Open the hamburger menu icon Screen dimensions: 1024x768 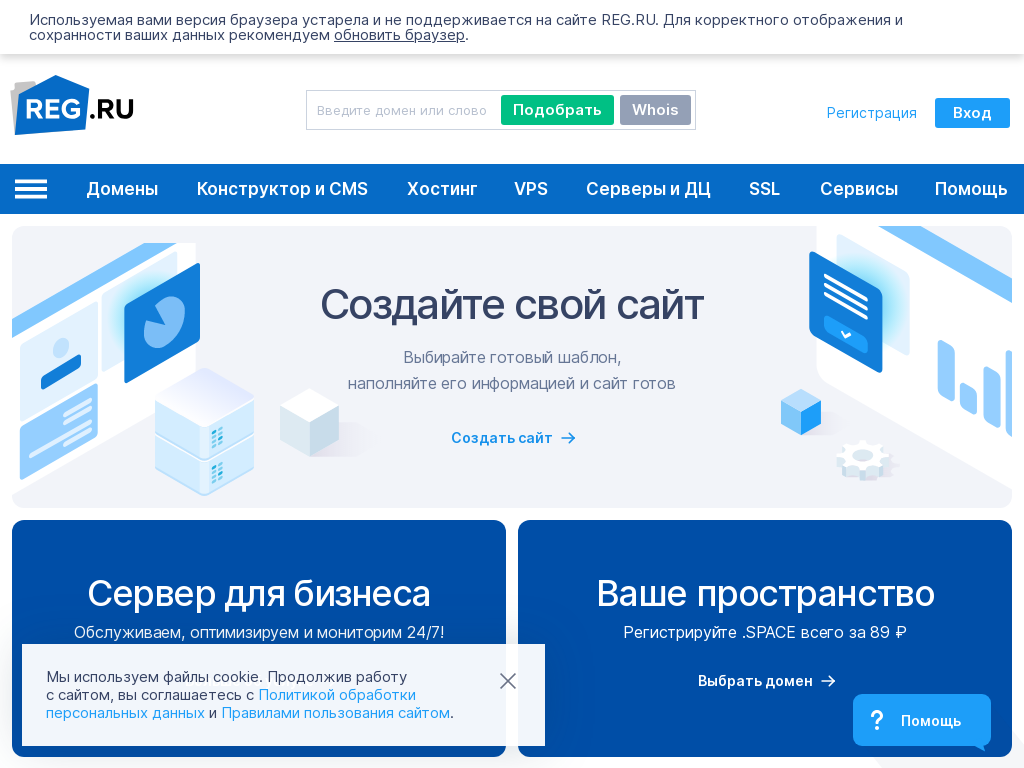coord(31,189)
